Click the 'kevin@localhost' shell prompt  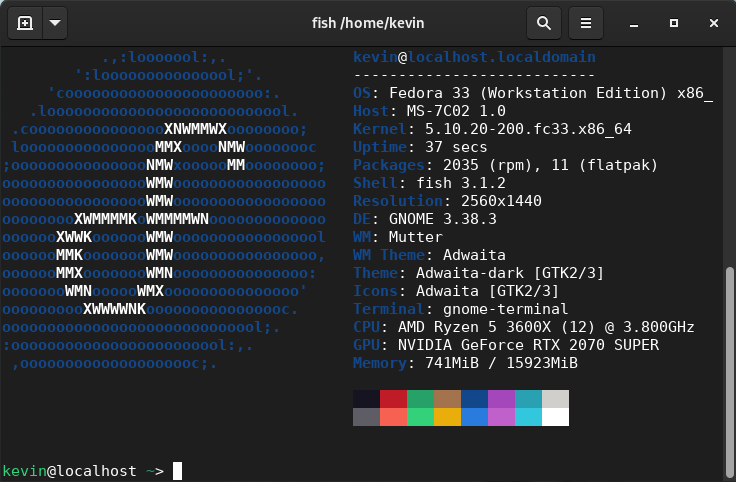tap(69, 471)
